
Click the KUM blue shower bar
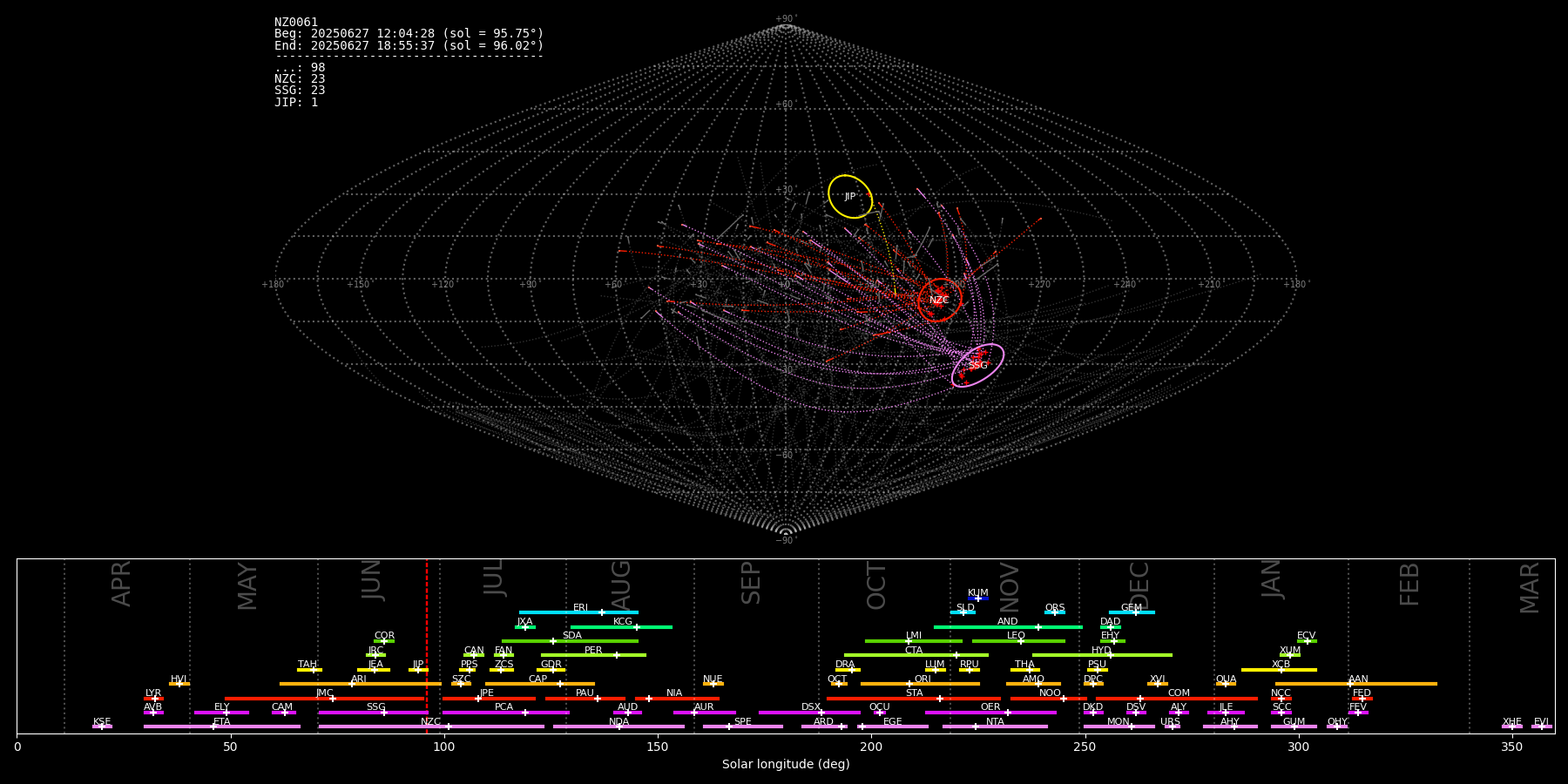(x=978, y=598)
